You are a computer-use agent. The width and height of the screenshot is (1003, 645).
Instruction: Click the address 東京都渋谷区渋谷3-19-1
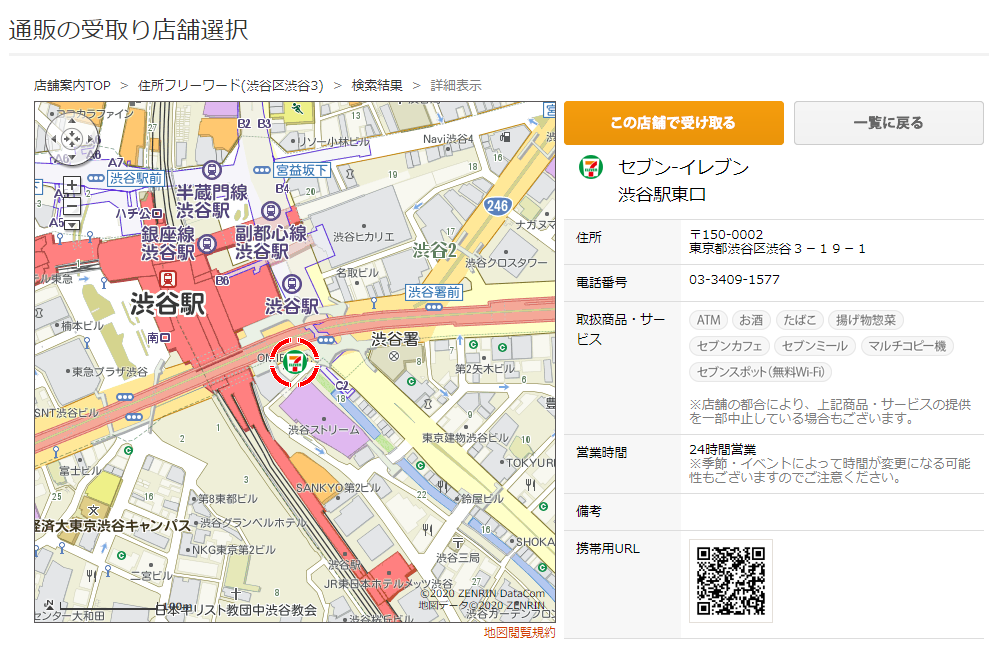coord(777,248)
